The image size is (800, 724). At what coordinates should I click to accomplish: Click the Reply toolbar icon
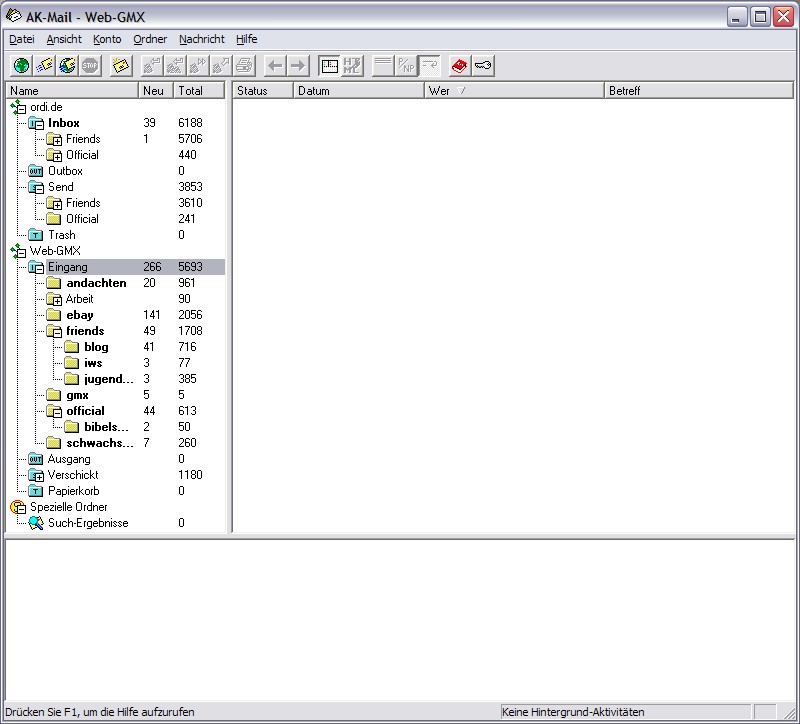[152, 66]
